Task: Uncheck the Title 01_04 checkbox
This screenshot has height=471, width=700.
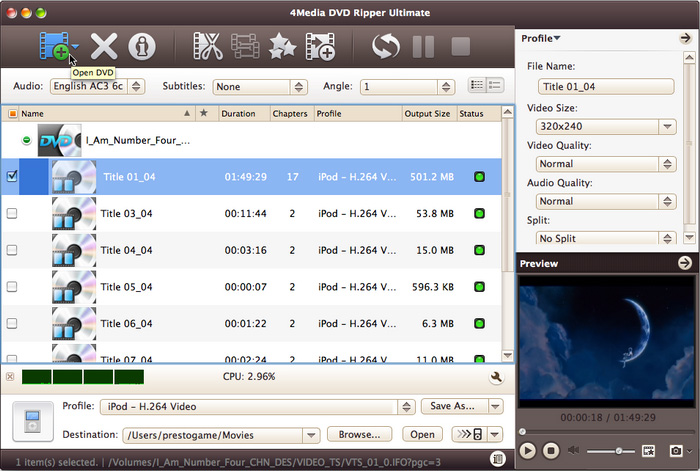Action: tap(12, 176)
